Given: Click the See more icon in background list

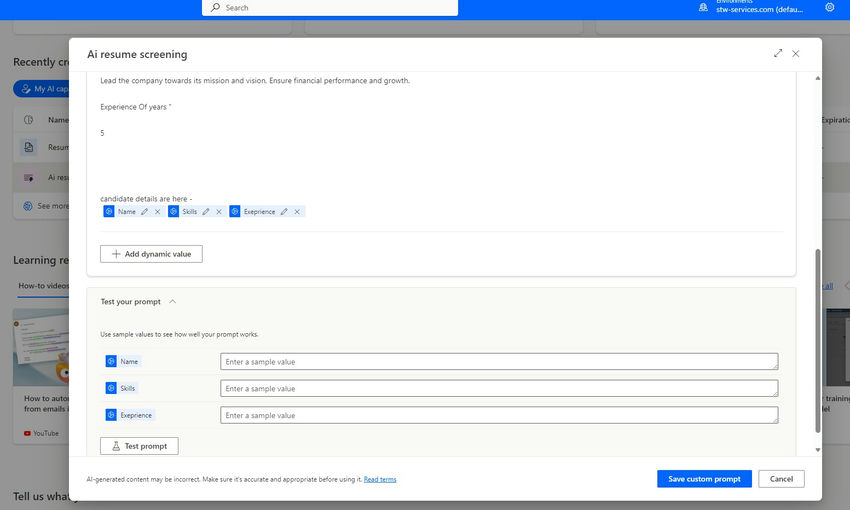Looking at the screenshot, I should coord(28,206).
